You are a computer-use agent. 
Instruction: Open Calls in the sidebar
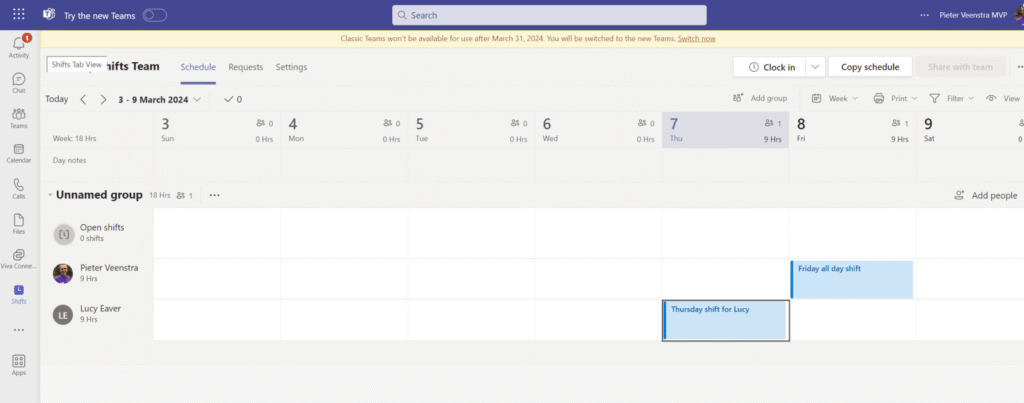coord(19,188)
